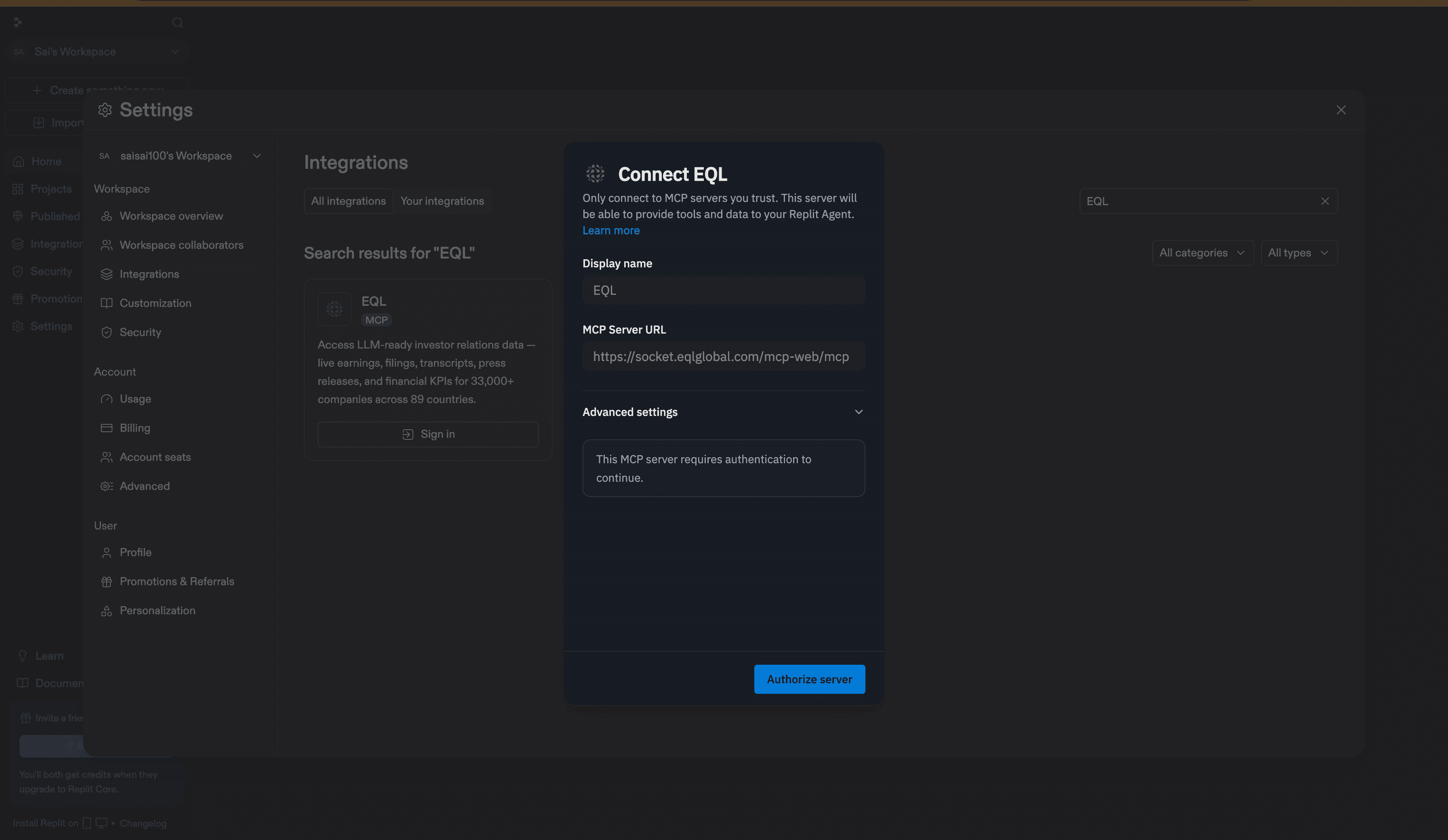Click the Security shield in main sidebar
The image size is (1448, 840).
coord(18,271)
